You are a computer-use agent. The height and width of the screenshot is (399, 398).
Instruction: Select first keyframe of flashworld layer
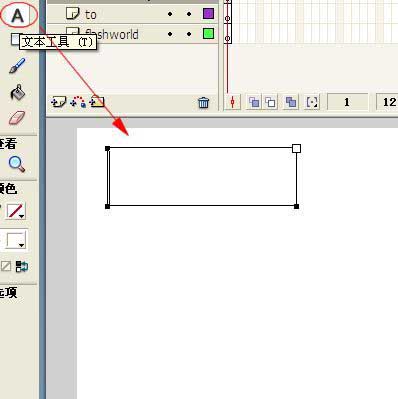point(228,34)
